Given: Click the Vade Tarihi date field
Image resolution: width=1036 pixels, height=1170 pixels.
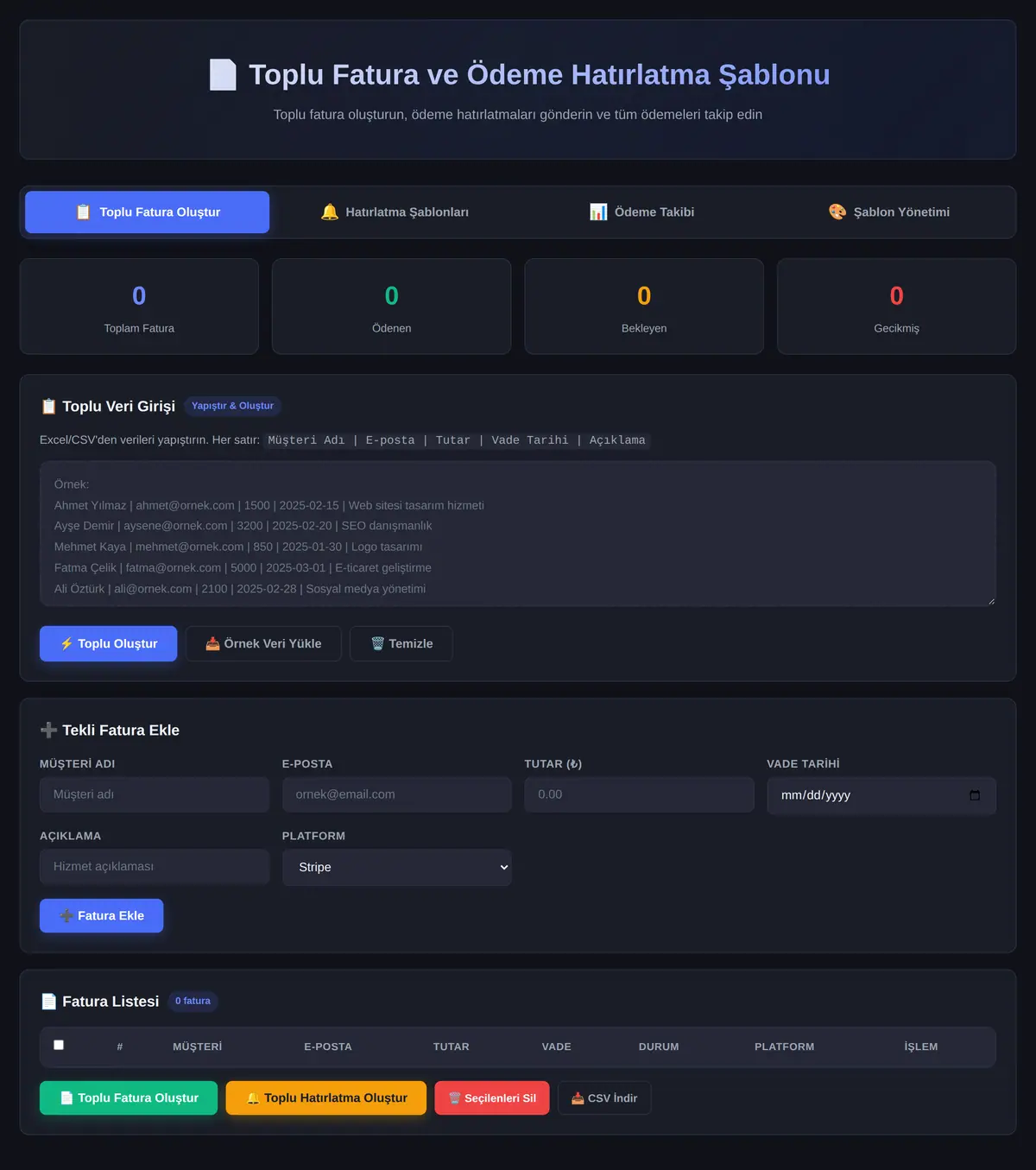Looking at the screenshot, I should pos(881,795).
